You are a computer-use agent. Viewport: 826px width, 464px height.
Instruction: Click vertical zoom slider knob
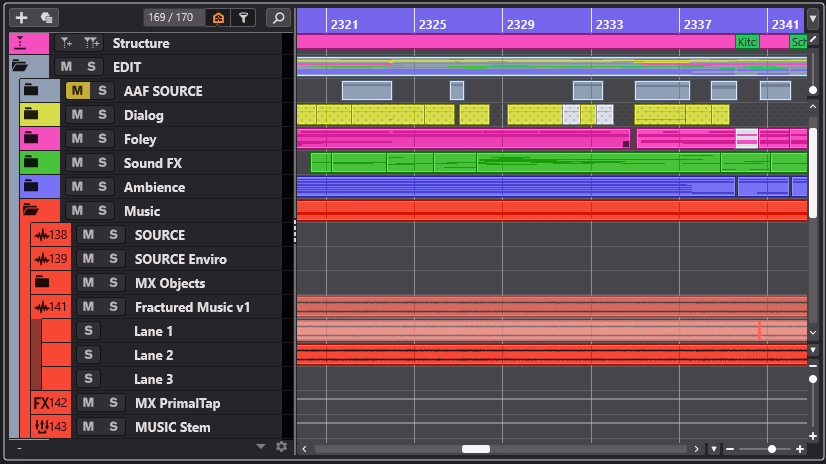click(x=813, y=379)
